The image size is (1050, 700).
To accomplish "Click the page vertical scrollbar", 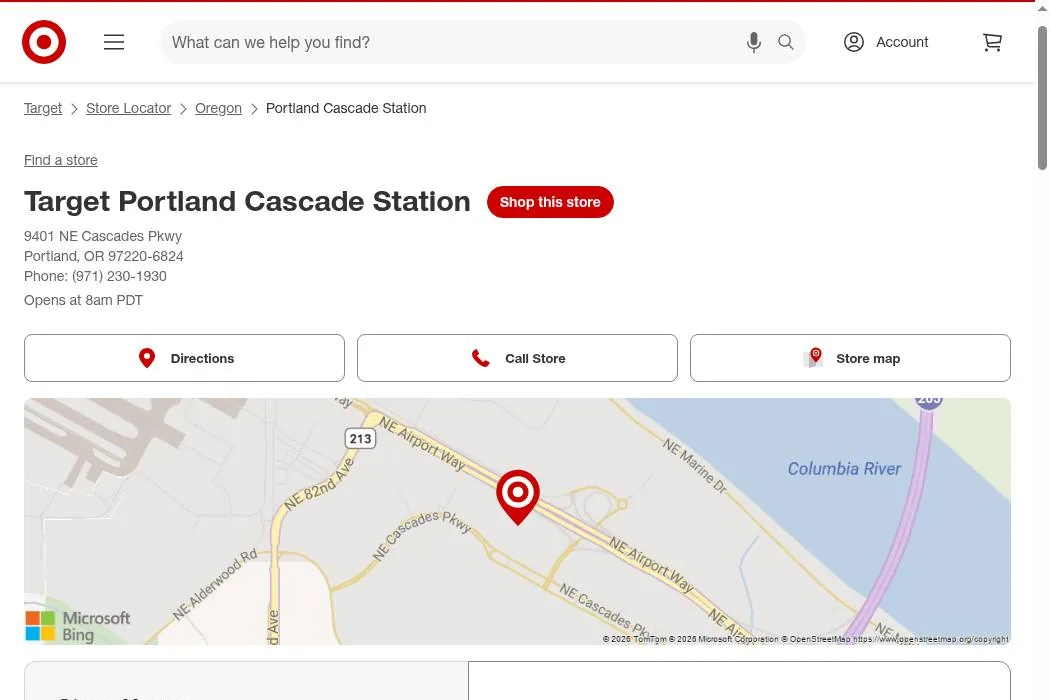I will pos(1042,97).
